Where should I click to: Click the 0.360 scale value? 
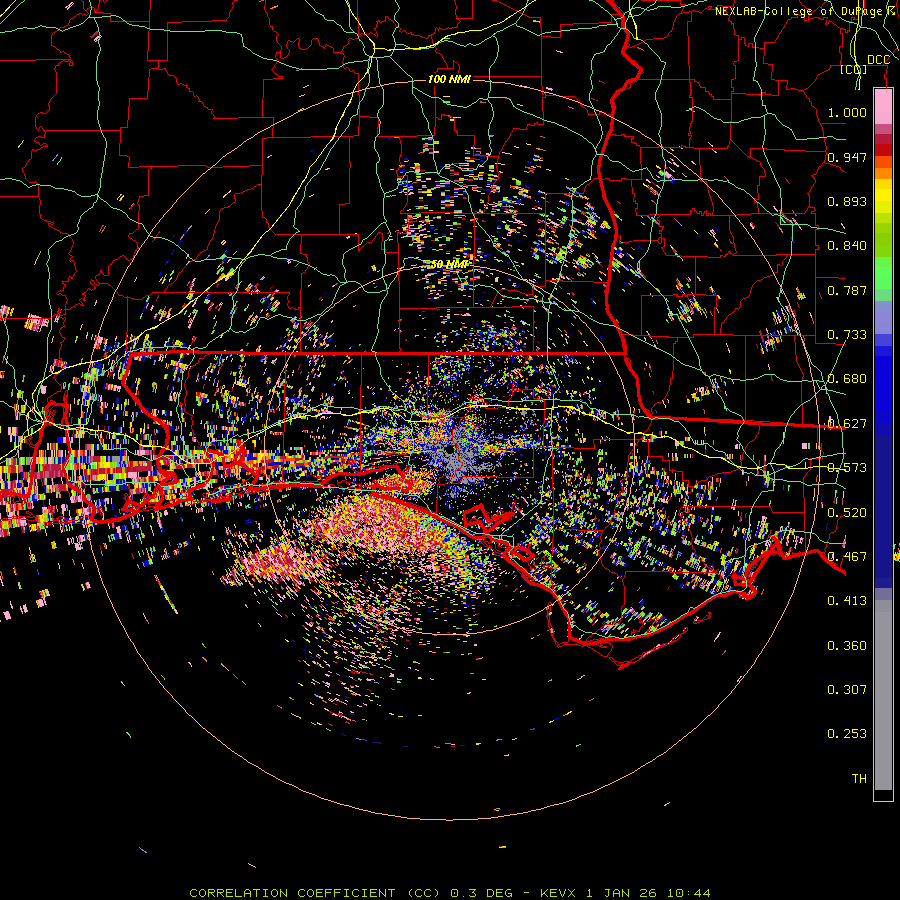[847, 645]
